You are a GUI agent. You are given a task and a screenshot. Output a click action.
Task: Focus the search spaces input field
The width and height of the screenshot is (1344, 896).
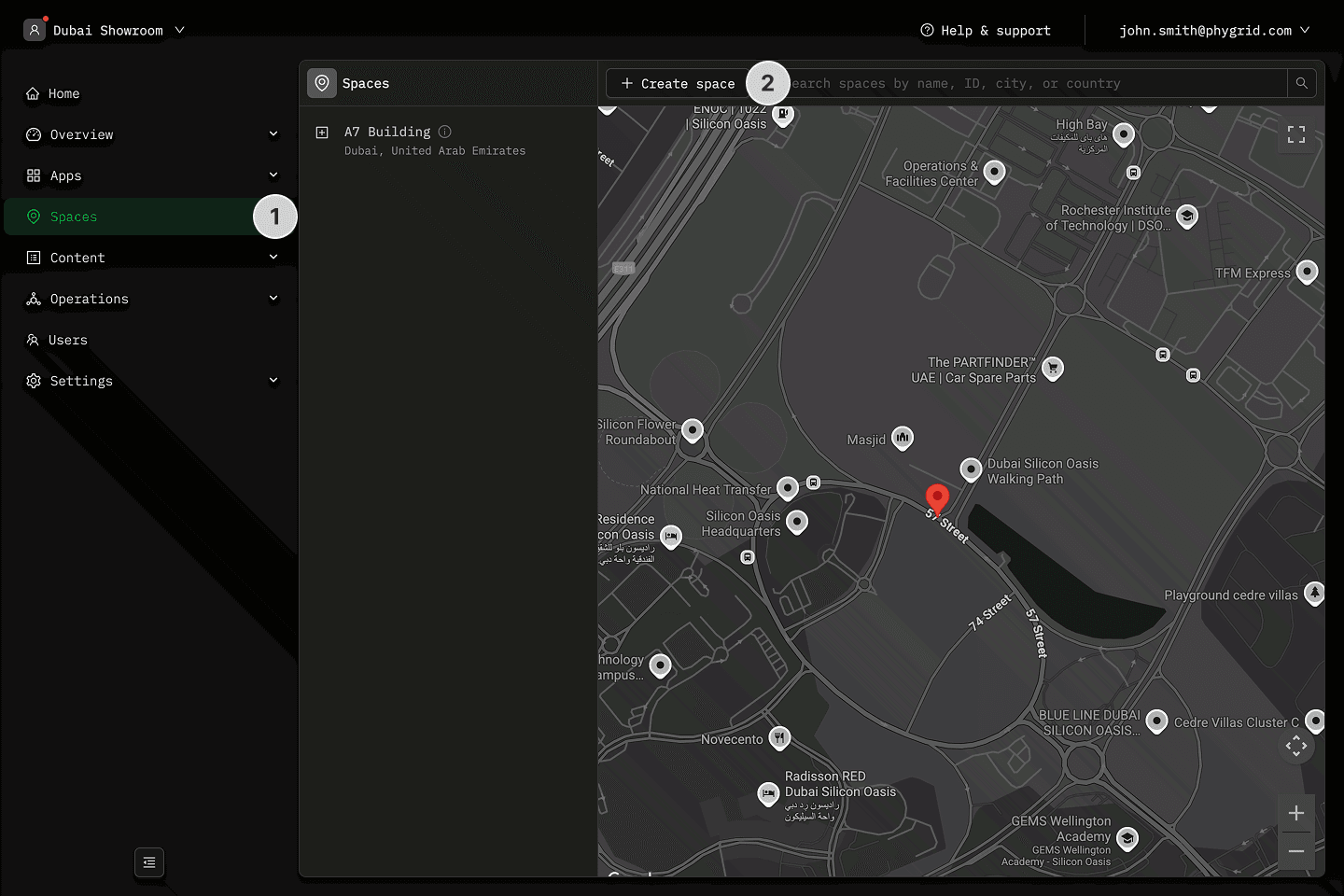tap(1027, 83)
